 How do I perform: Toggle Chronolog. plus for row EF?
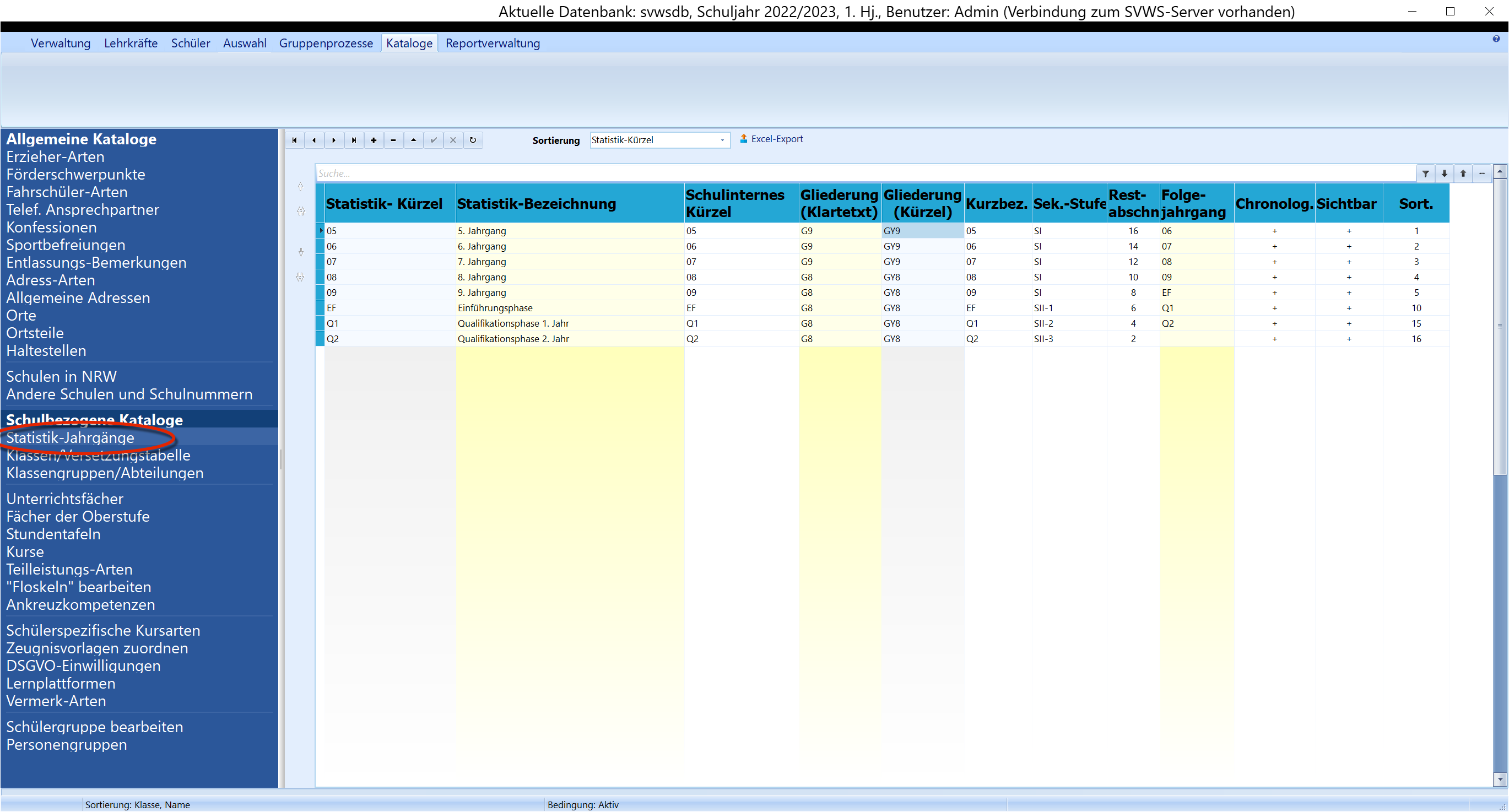[x=1275, y=308]
